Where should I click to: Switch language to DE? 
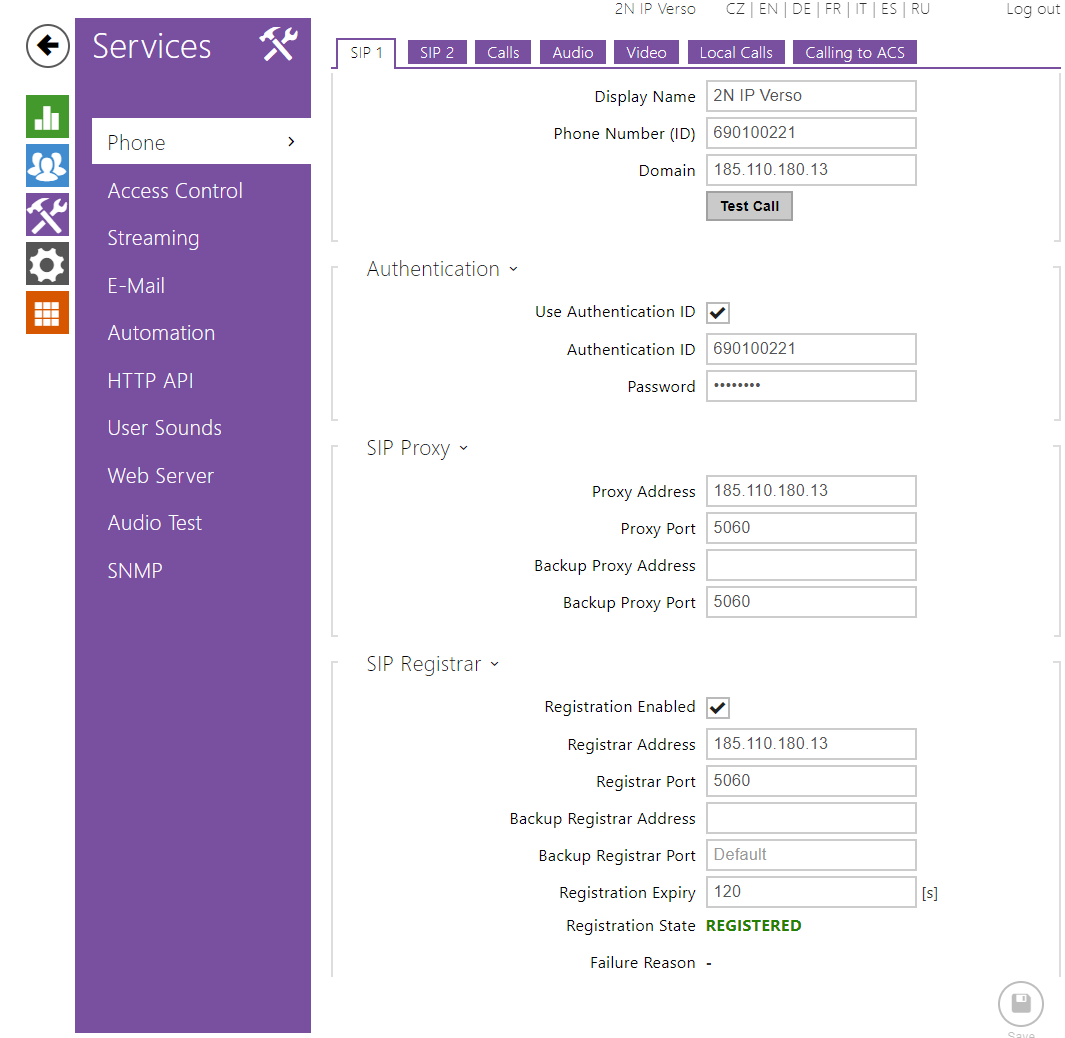tap(801, 9)
